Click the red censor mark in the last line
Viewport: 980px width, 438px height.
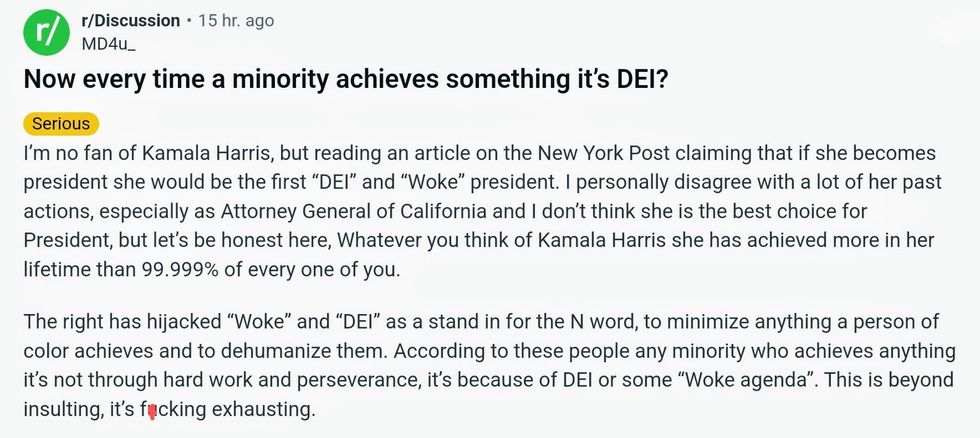[x=152, y=411]
